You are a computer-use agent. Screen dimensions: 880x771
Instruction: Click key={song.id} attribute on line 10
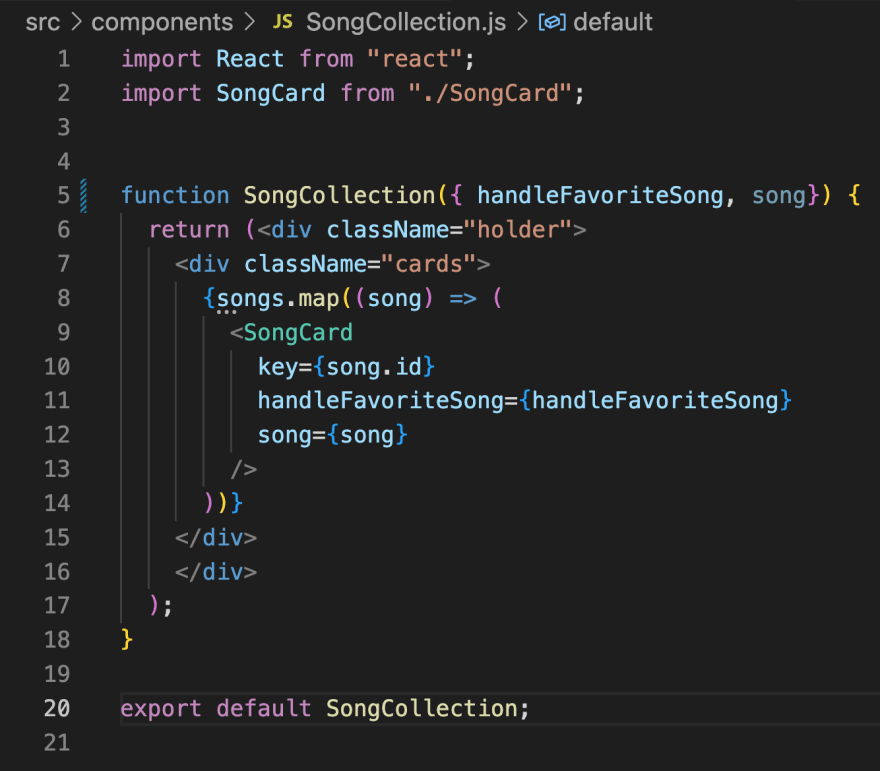[x=346, y=367]
